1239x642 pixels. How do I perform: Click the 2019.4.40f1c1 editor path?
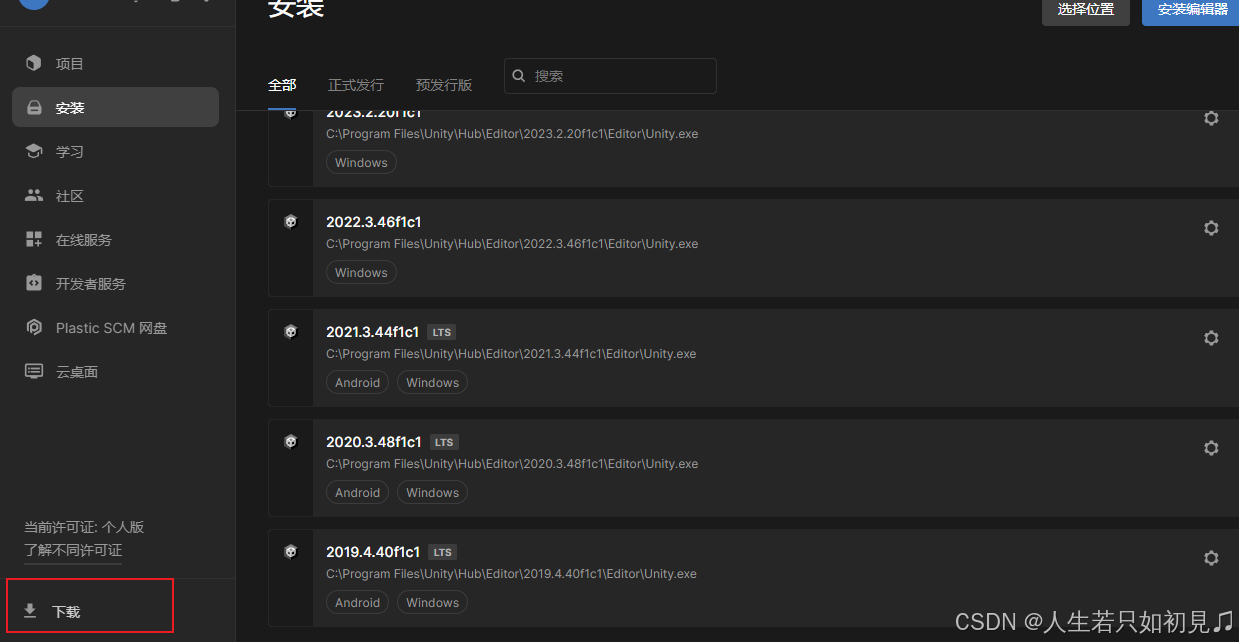pyautogui.click(x=511, y=574)
